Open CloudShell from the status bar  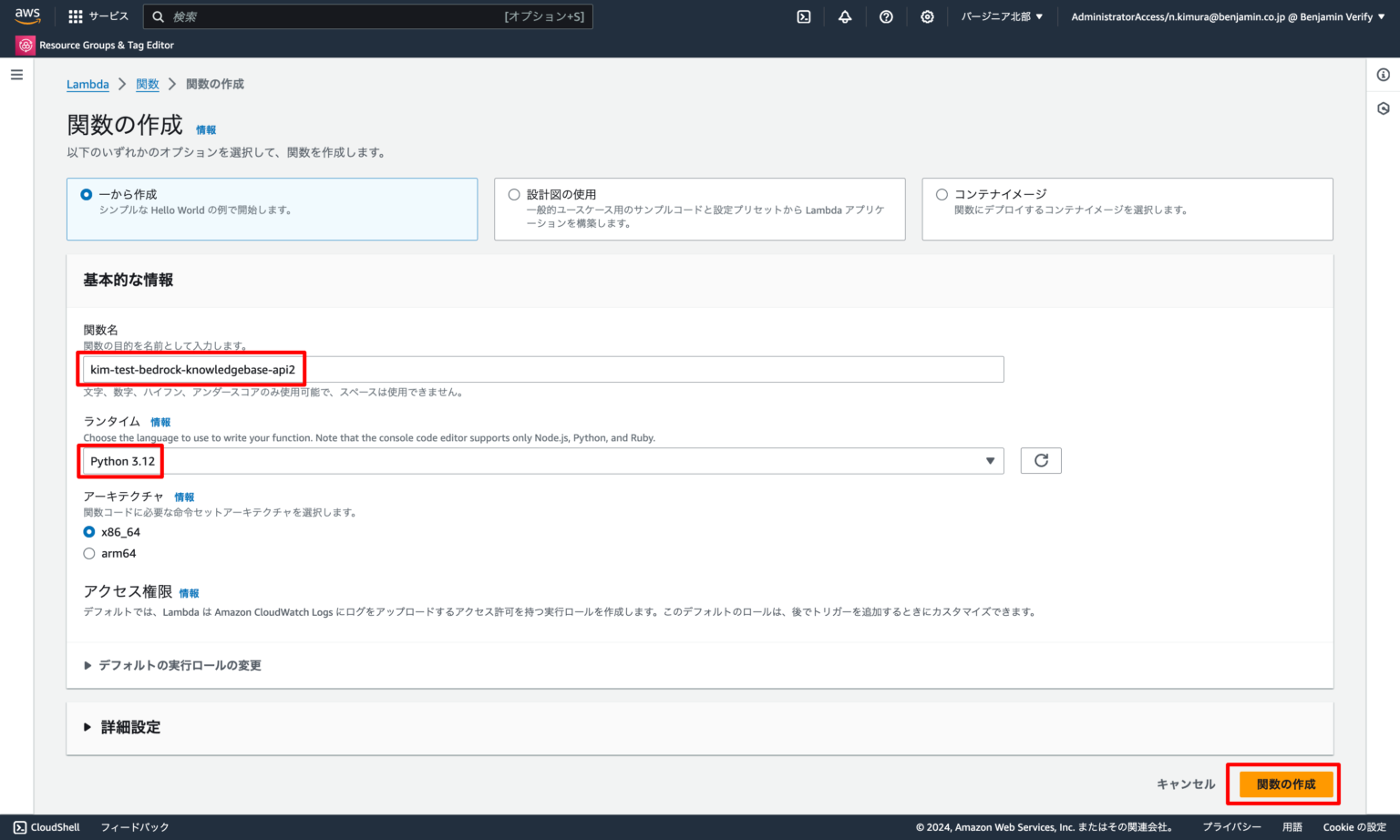[46, 827]
